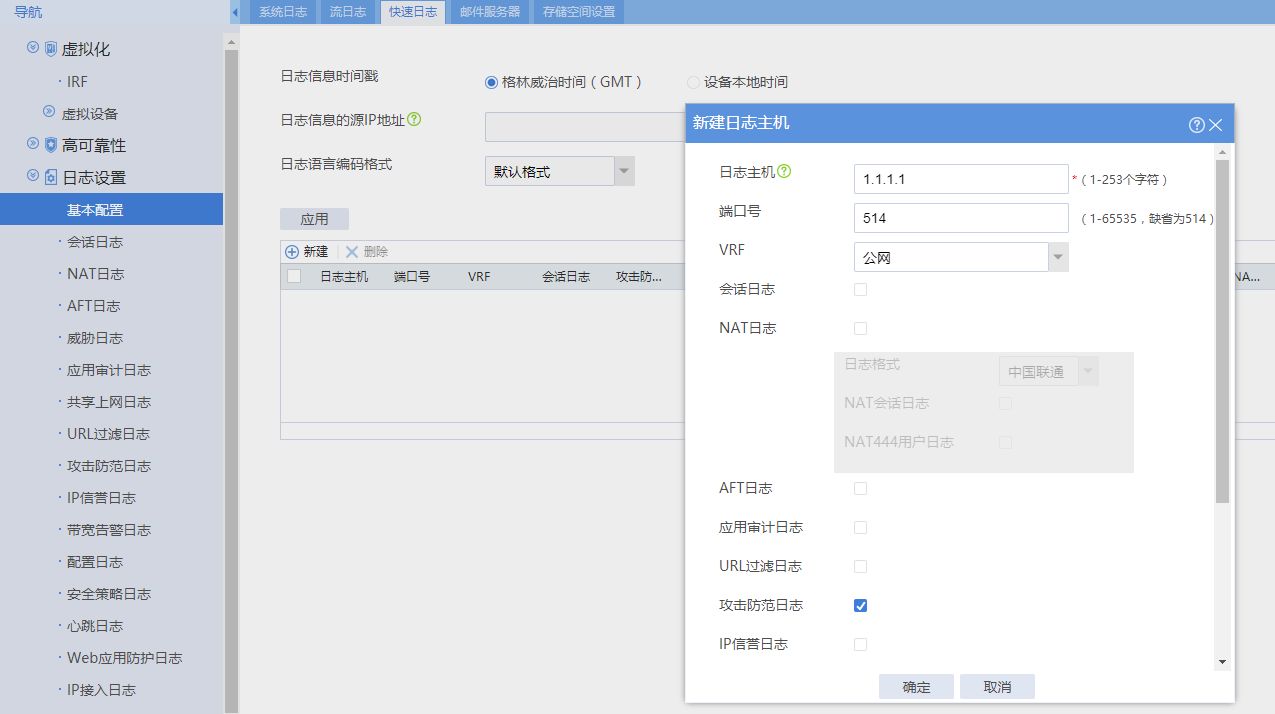1275x714 pixels.
Task: Click the 确定 button in dialog
Action: [916, 687]
